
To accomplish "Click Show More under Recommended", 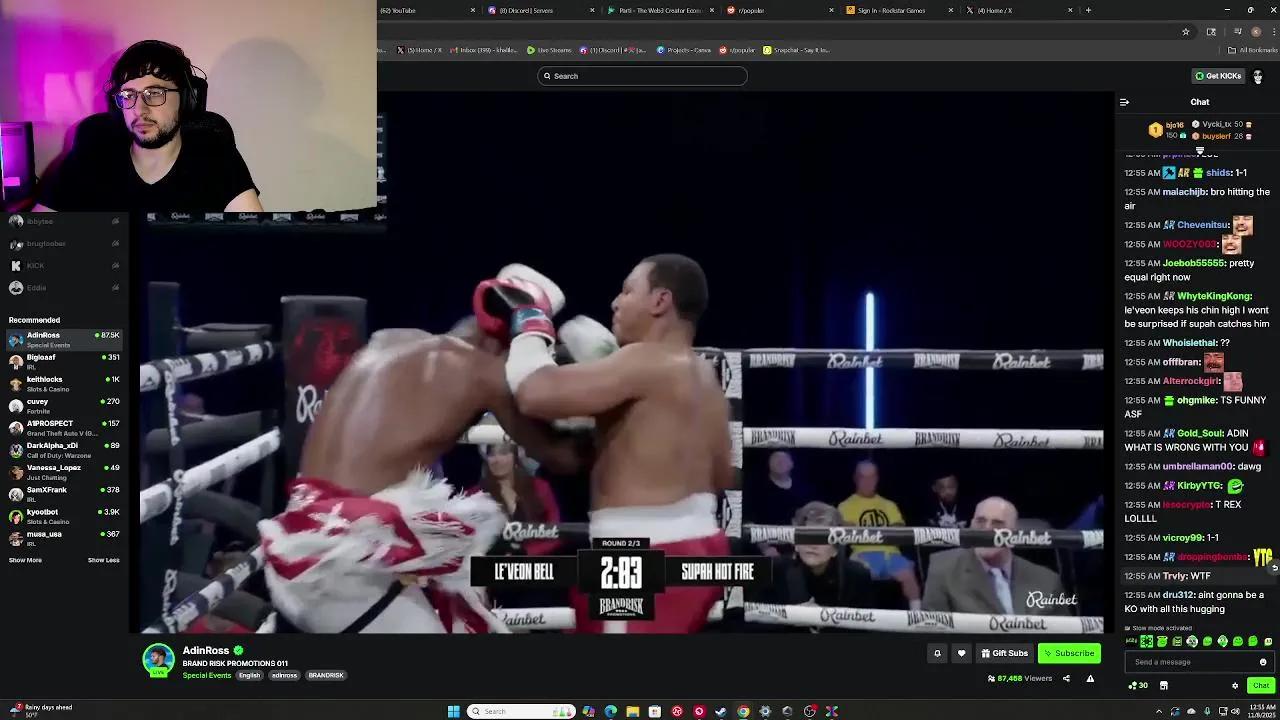I will click(25, 560).
